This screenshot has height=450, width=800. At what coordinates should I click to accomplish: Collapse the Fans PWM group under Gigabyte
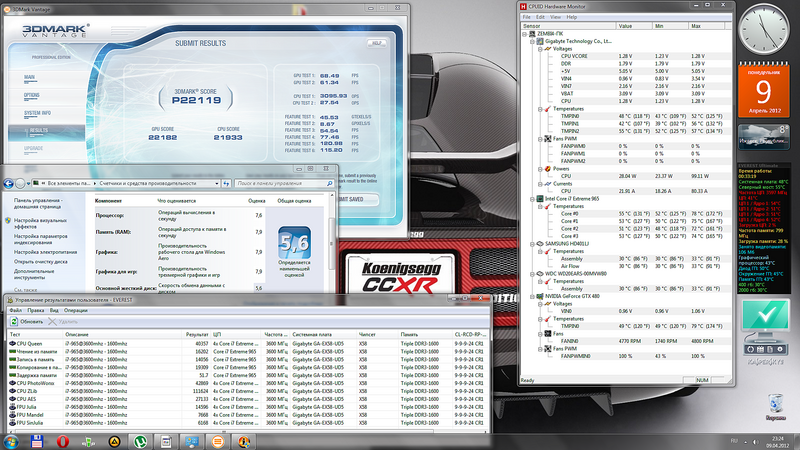540,138
